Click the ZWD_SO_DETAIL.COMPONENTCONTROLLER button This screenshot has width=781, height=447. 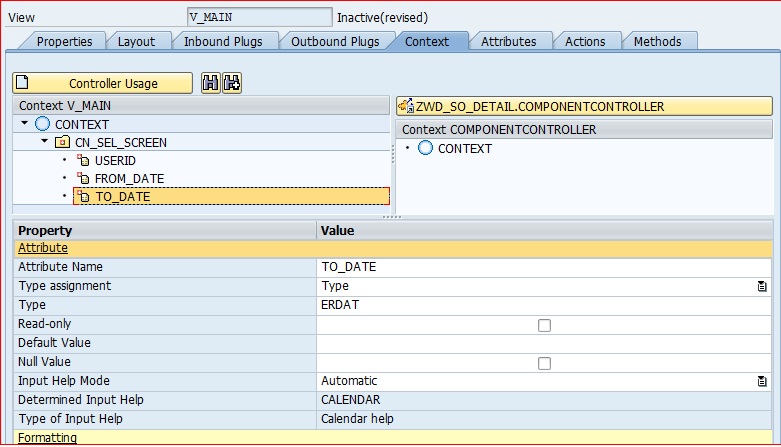pyautogui.click(x=584, y=106)
